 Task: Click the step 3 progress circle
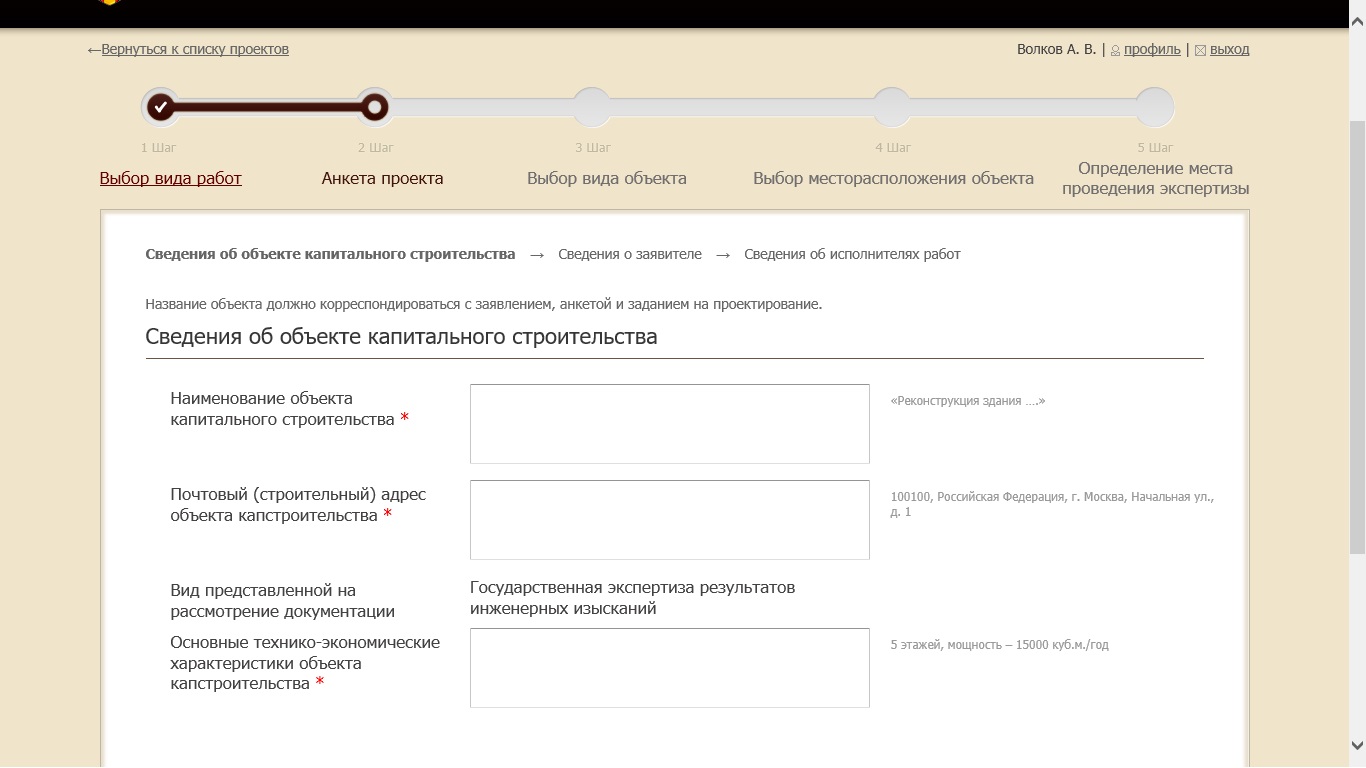pyautogui.click(x=592, y=107)
